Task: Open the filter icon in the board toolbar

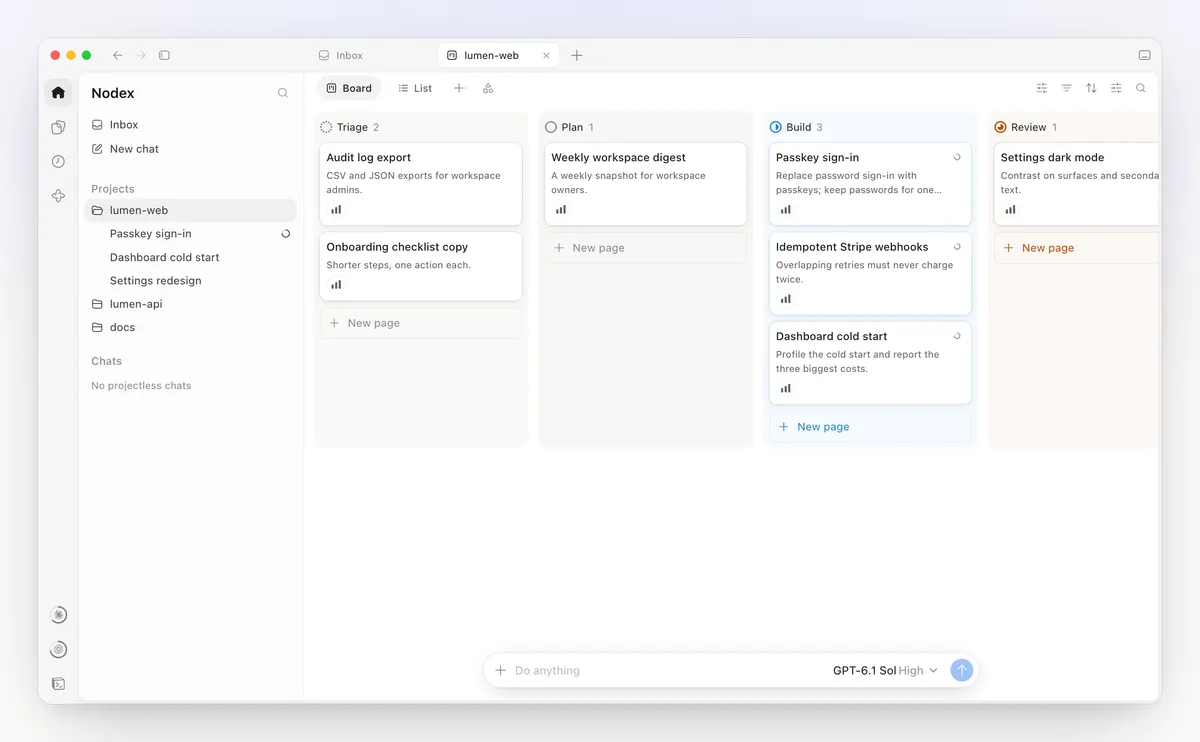Action: (1066, 88)
